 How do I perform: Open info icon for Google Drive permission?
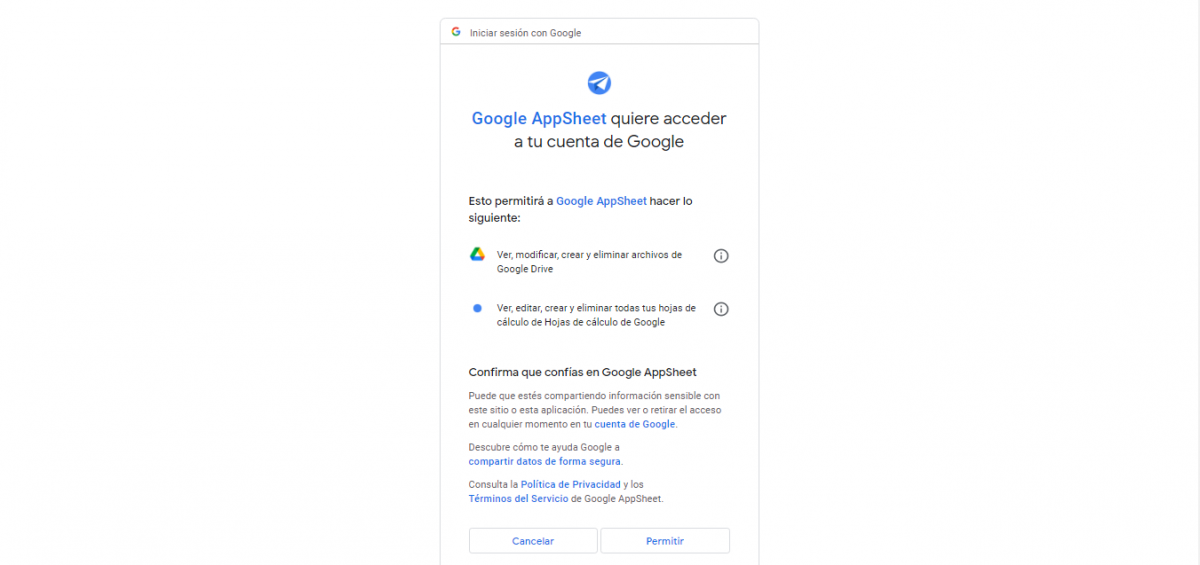pyautogui.click(x=721, y=256)
